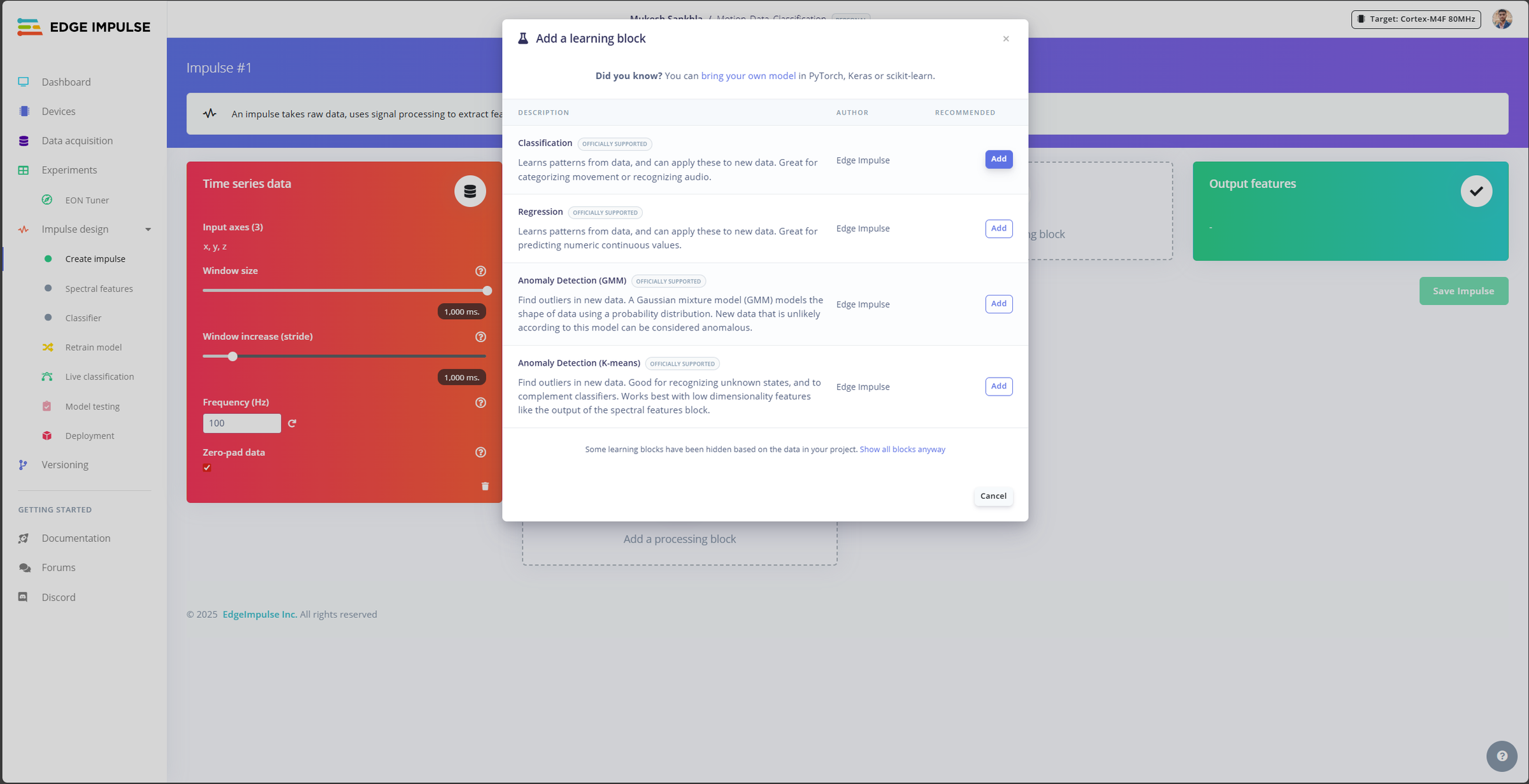Click Add a processing block placeholder
1529x784 pixels.
pyautogui.click(x=679, y=539)
